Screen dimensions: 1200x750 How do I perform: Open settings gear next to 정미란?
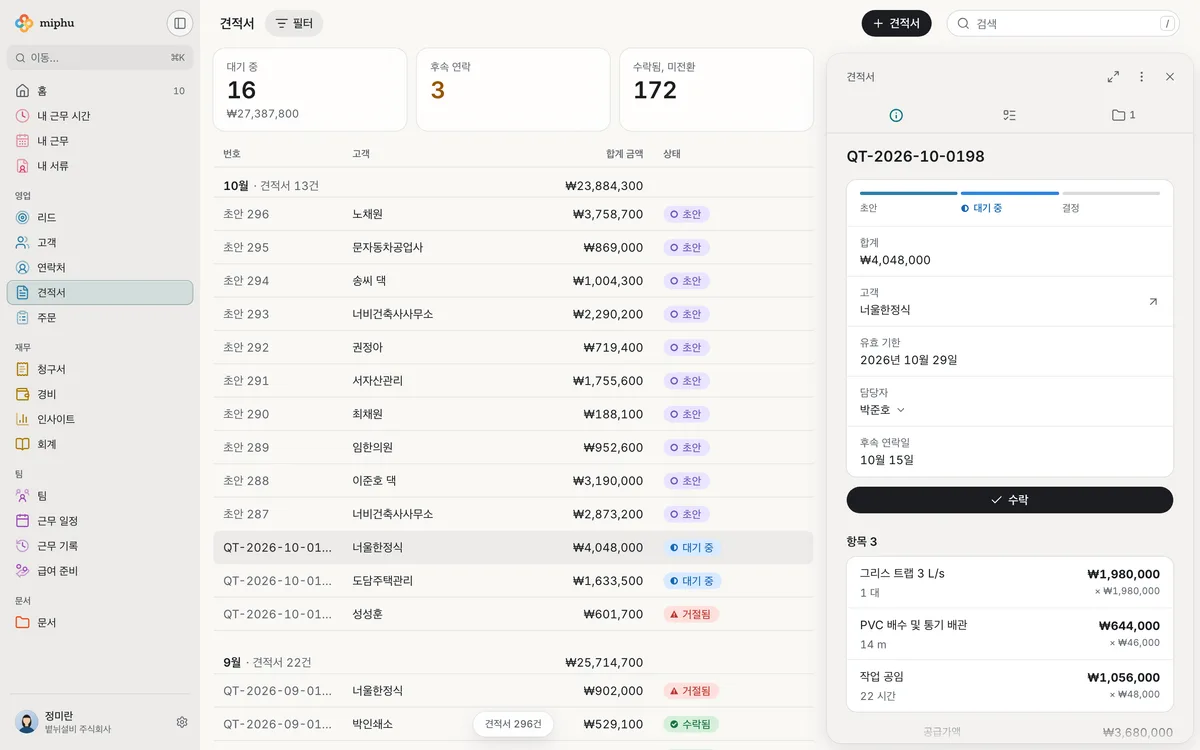(x=182, y=722)
